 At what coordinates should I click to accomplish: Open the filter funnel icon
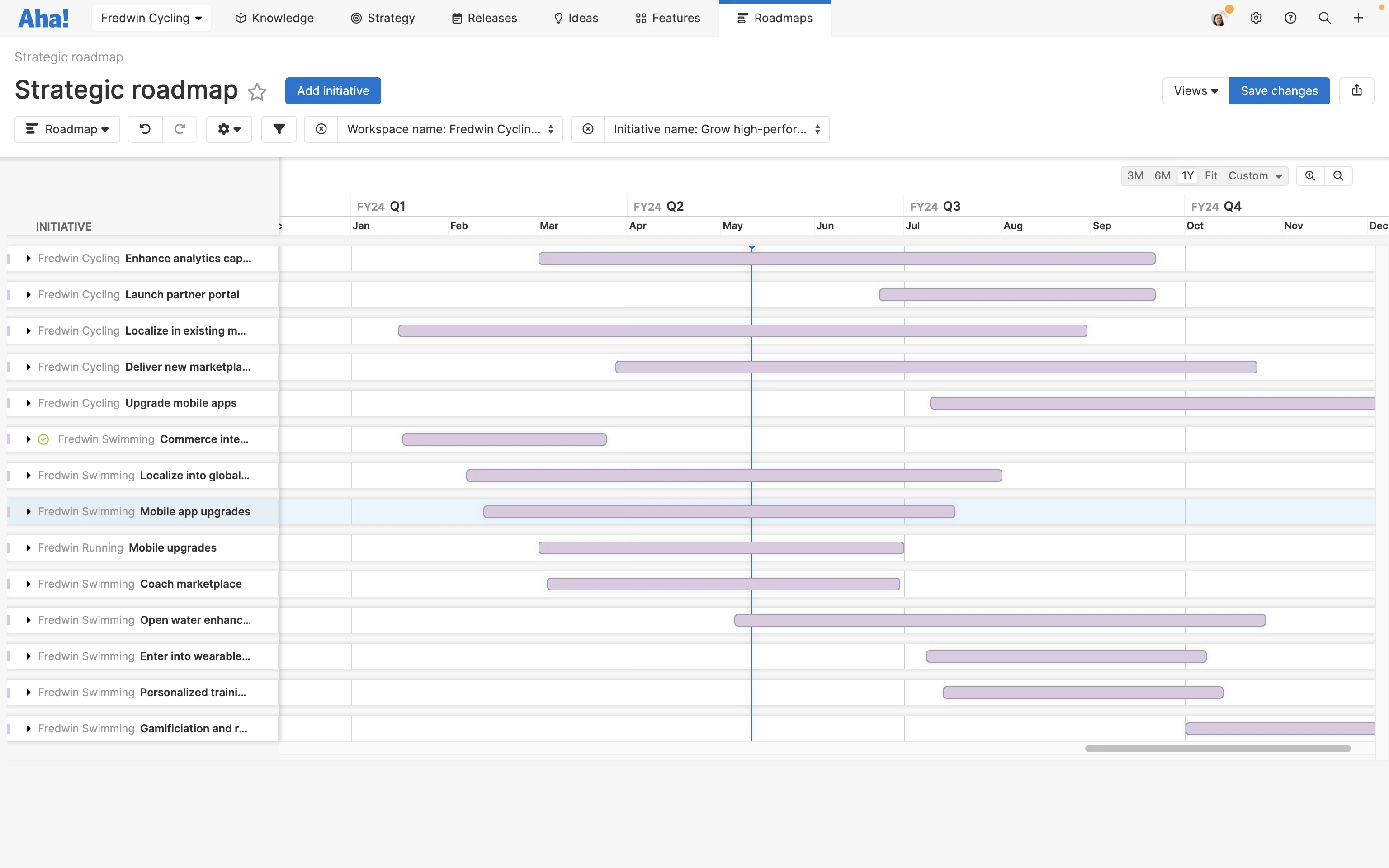(x=279, y=129)
